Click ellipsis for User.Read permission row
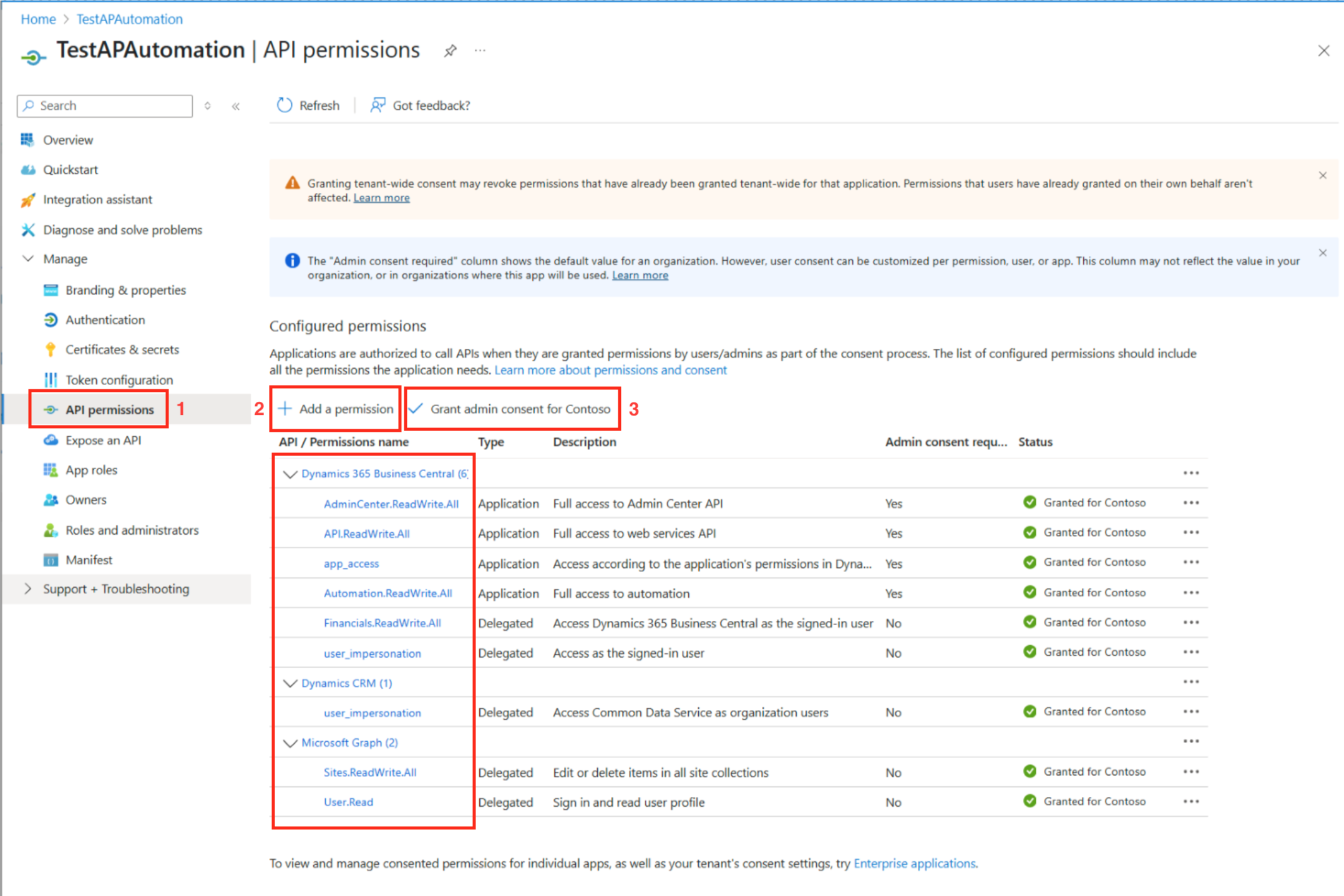This screenshot has height=896, width=1344. [x=1191, y=801]
